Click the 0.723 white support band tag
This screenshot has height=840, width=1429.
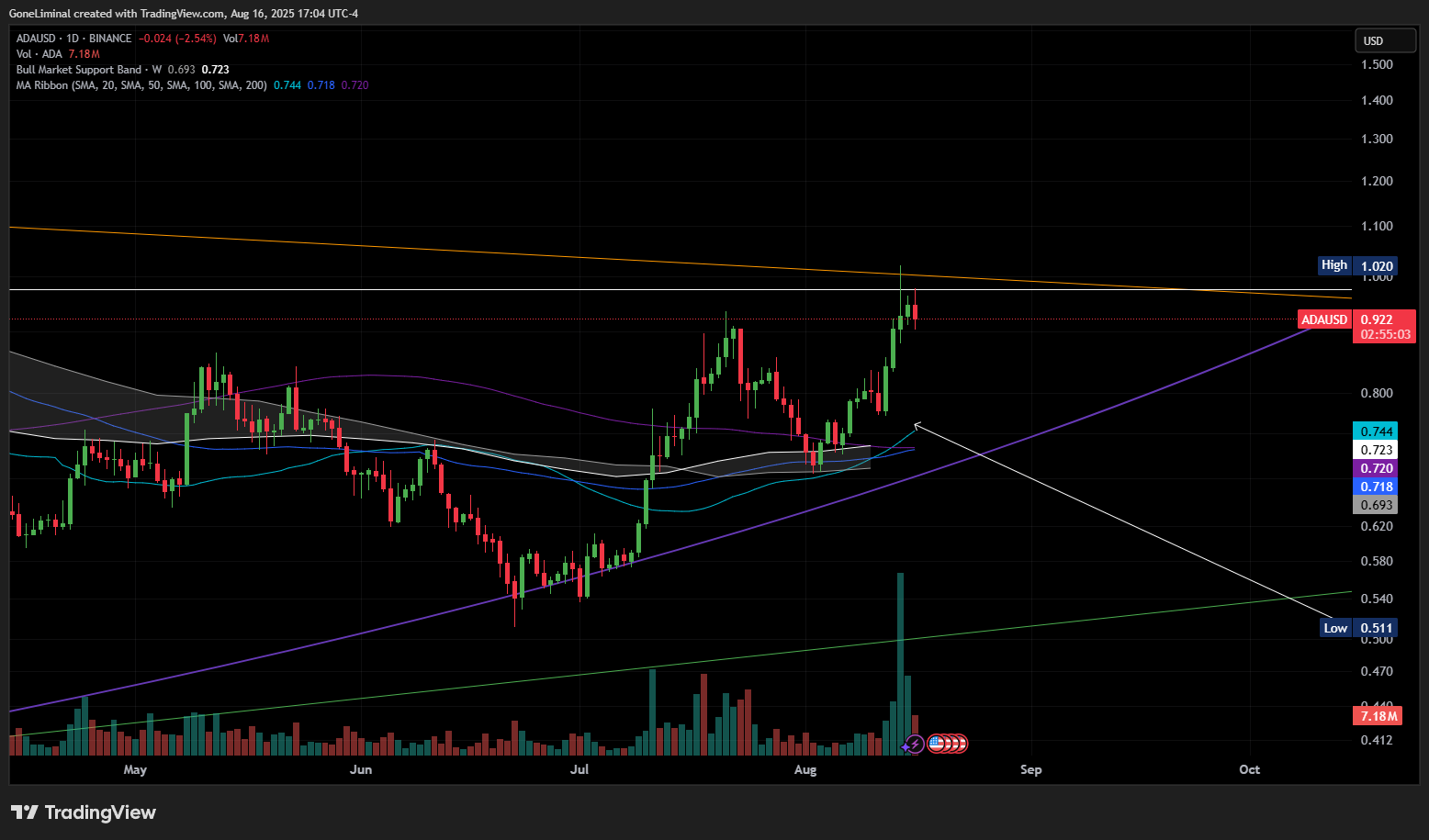coord(1376,450)
